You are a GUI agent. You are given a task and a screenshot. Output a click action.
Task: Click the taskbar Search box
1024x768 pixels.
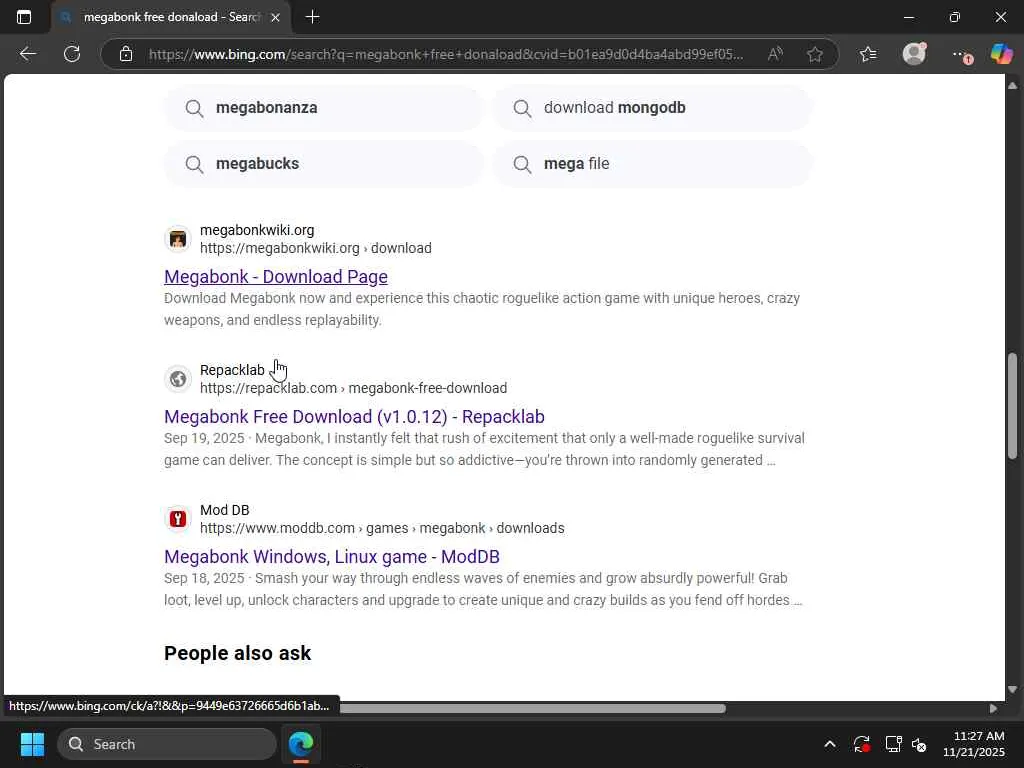[x=167, y=744]
